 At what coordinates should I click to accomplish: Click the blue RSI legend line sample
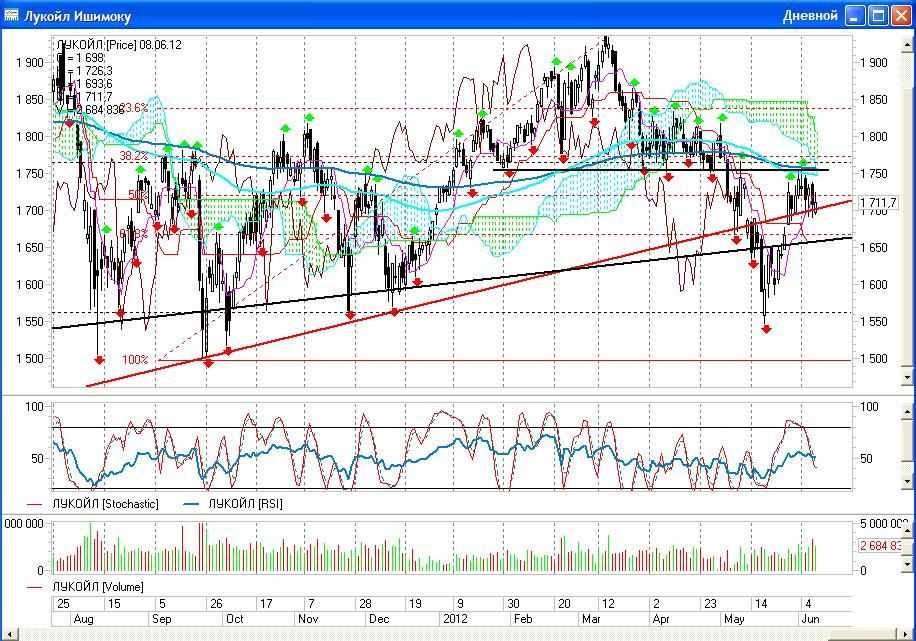point(191,504)
